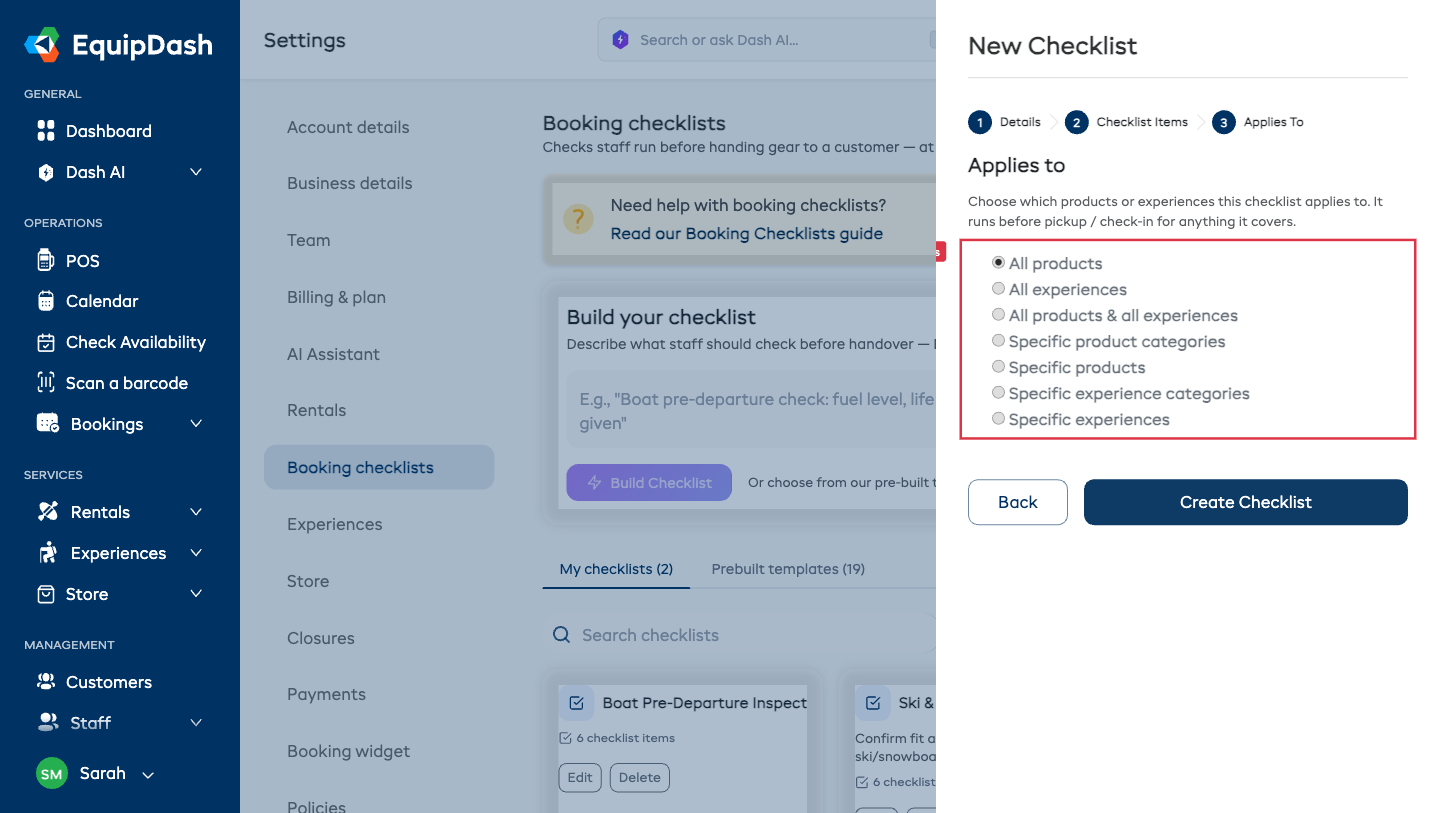
Task: Open Booking checklists settings section
Action: 379,467
